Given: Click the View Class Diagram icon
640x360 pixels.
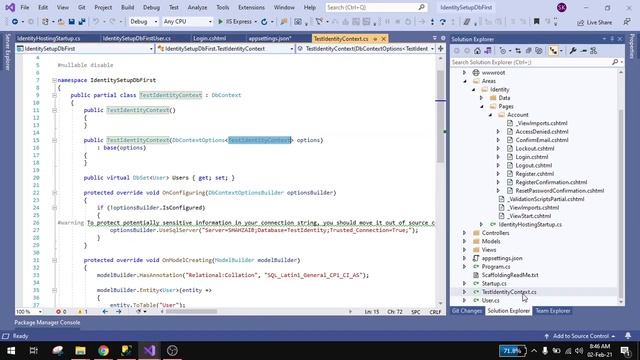Looking at the screenshot, I should pyautogui.click(x=594, y=51).
